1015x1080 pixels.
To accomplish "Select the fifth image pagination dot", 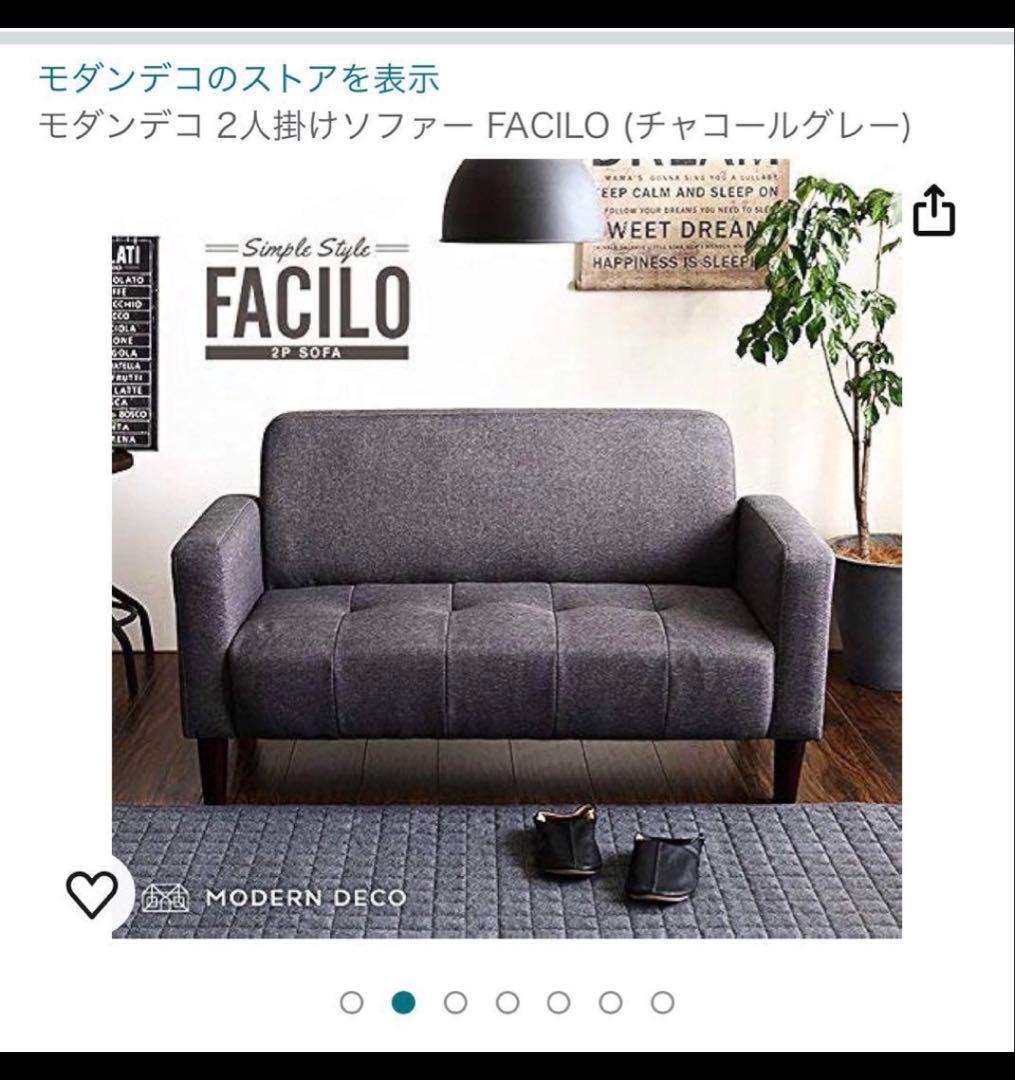I will coord(558,1002).
